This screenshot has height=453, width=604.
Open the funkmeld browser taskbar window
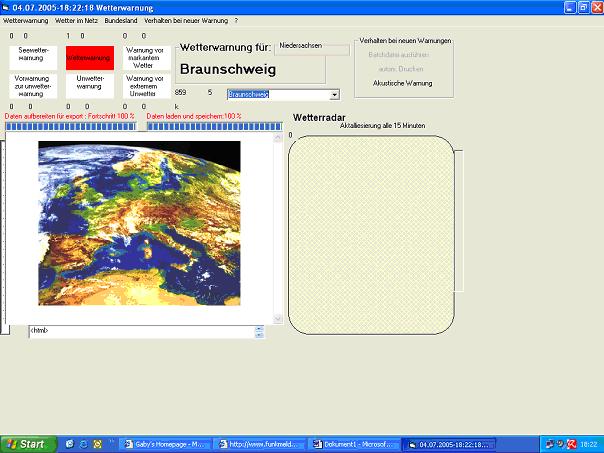pyautogui.click(x=262, y=443)
